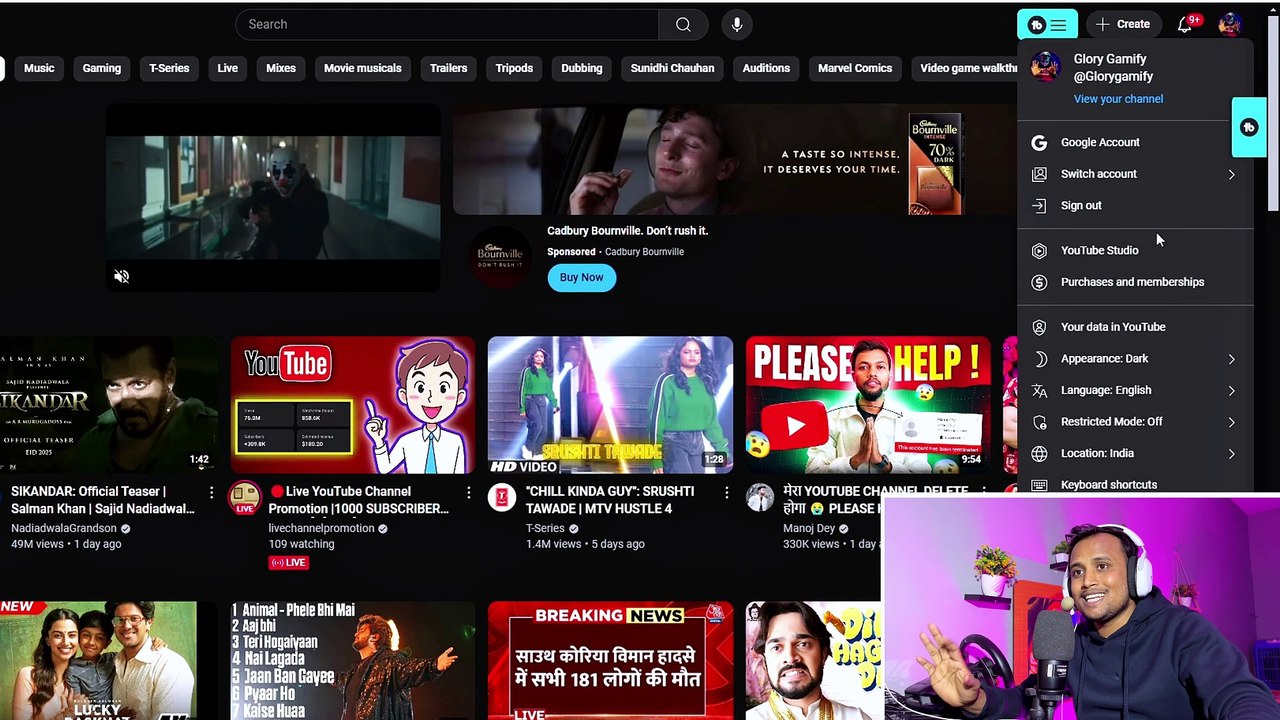Viewport: 1280px width, 720px height.
Task: Open Google Account menu entry
Action: point(1135,142)
